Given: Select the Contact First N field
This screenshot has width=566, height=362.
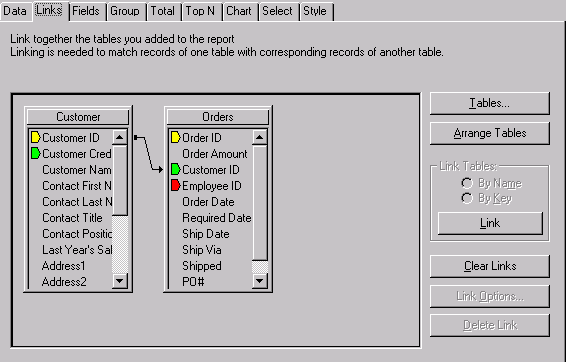Looking at the screenshot, I should click(x=77, y=186).
